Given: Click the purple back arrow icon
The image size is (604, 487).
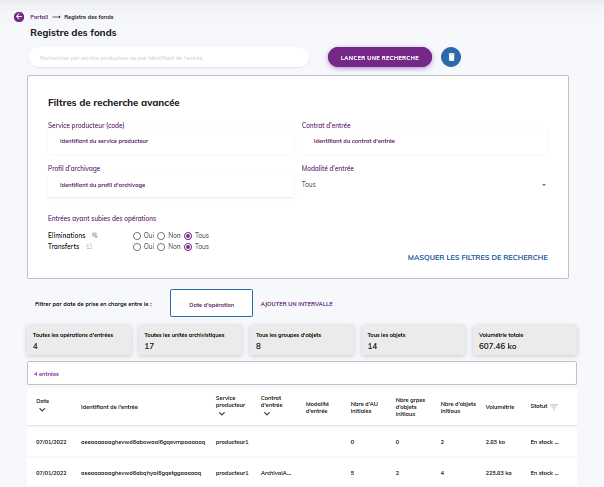Looking at the screenshot, I should point(18,16).
